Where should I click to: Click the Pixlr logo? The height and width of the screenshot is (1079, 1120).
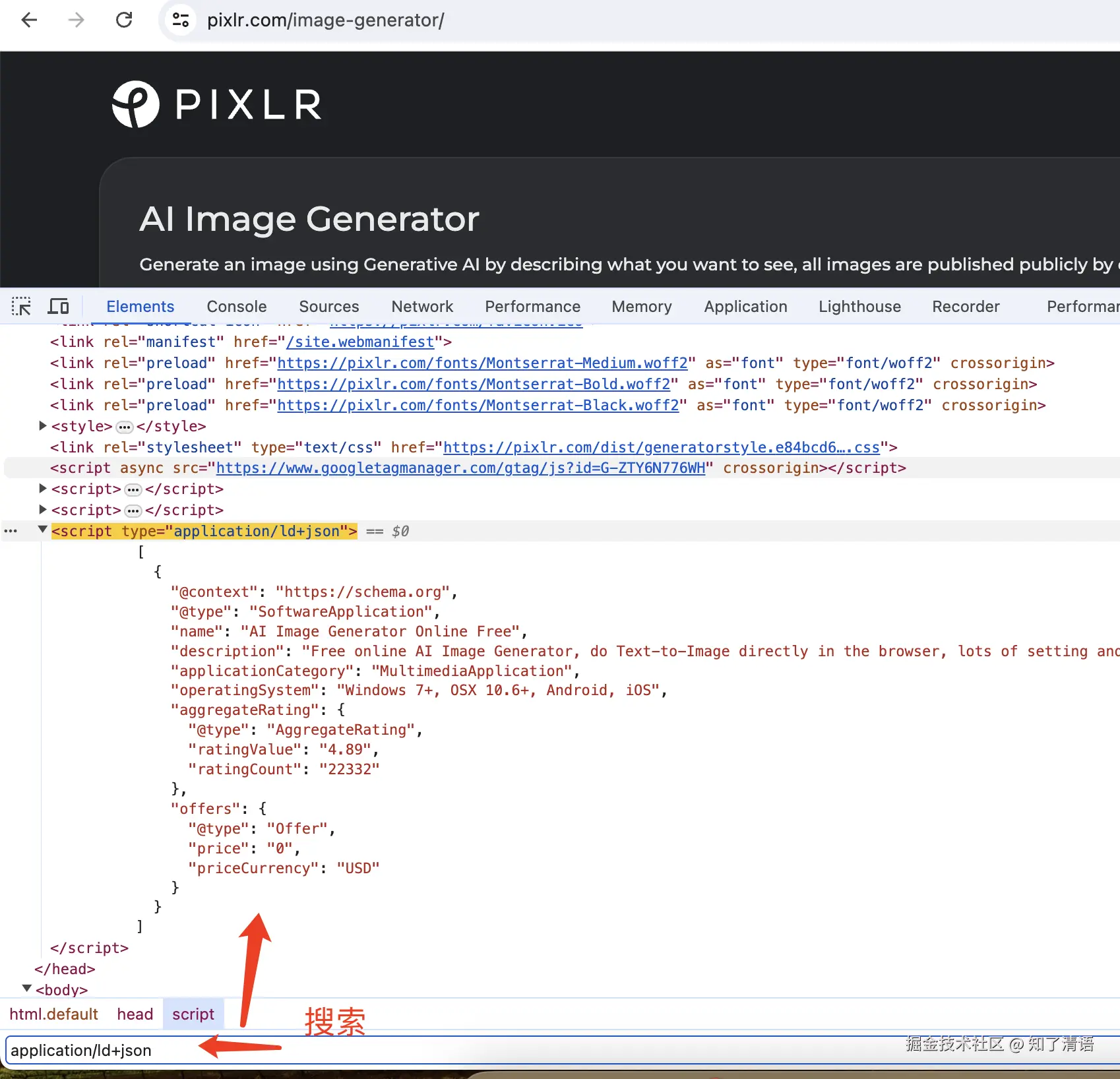[x=217, y=104]
